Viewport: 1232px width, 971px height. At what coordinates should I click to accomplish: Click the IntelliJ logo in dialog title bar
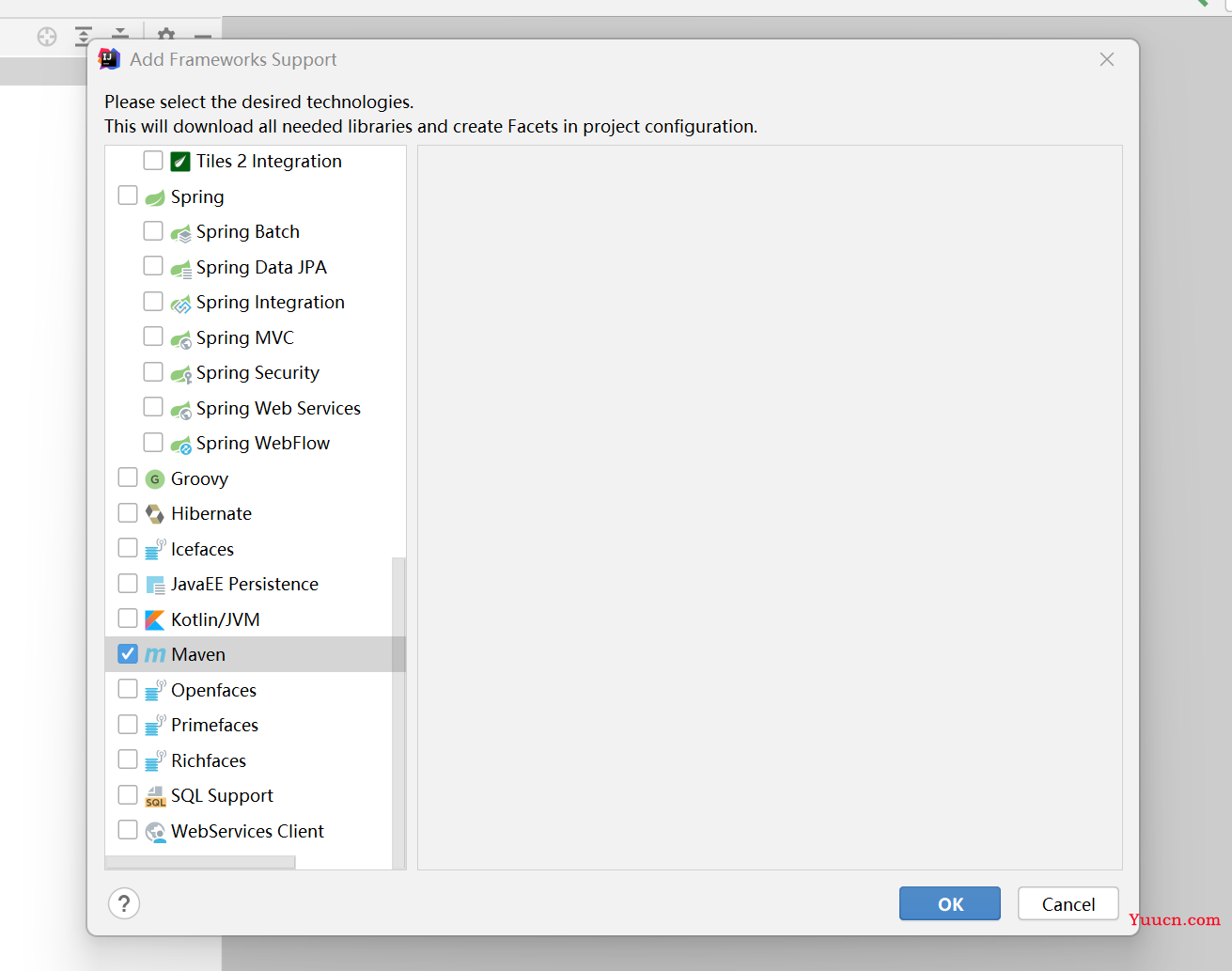109,59
